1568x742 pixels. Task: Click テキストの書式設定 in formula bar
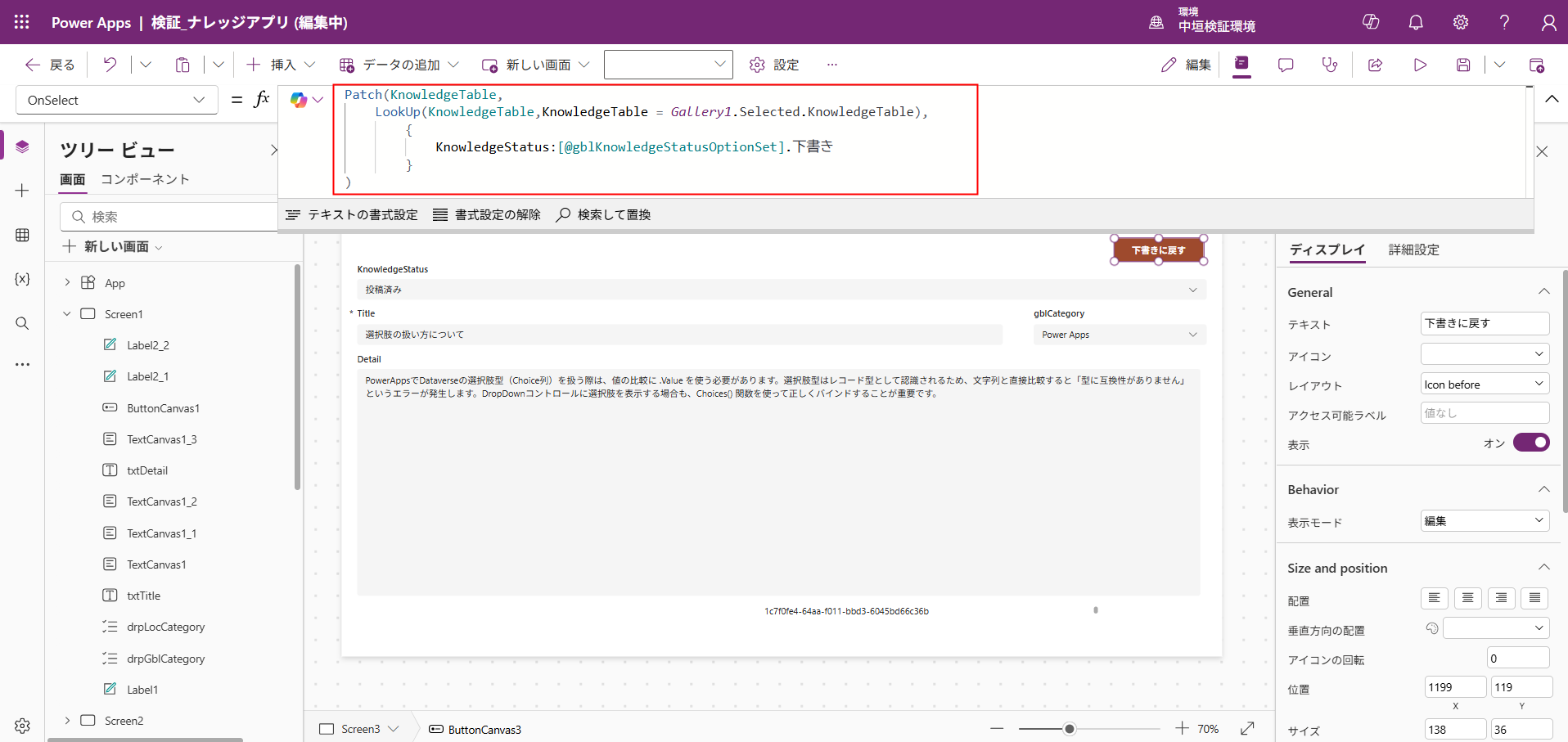[x=352, y=214]
